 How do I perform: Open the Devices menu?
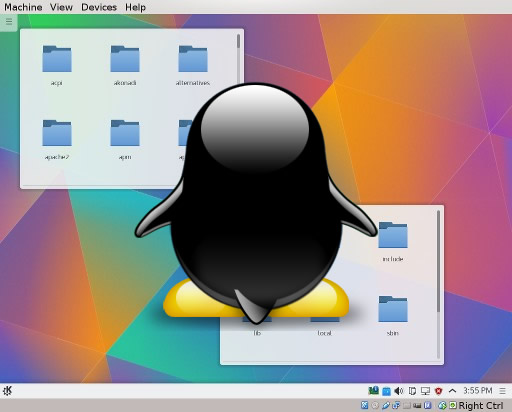[x=99, y=7]
